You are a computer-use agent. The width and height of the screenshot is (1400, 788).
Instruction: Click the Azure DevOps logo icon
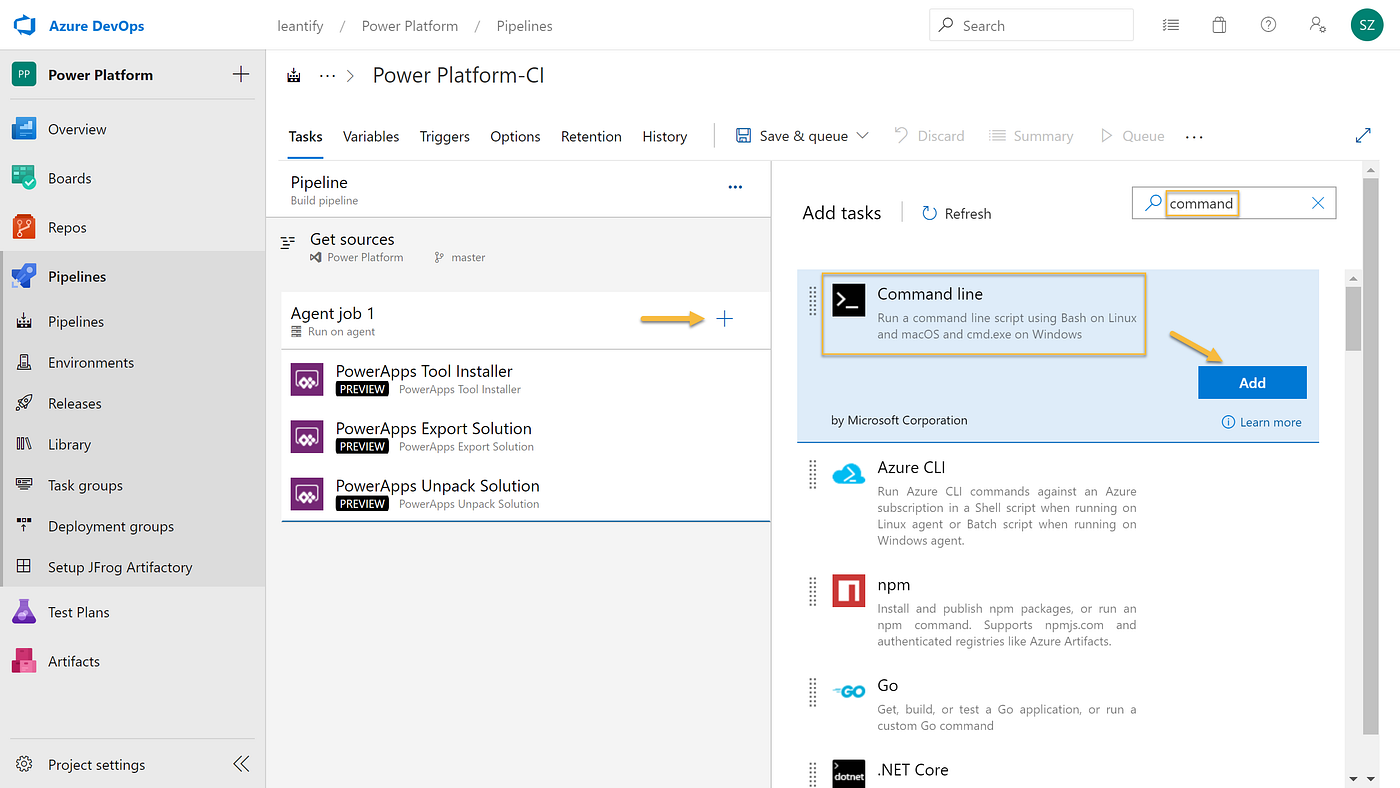(24, 25)
